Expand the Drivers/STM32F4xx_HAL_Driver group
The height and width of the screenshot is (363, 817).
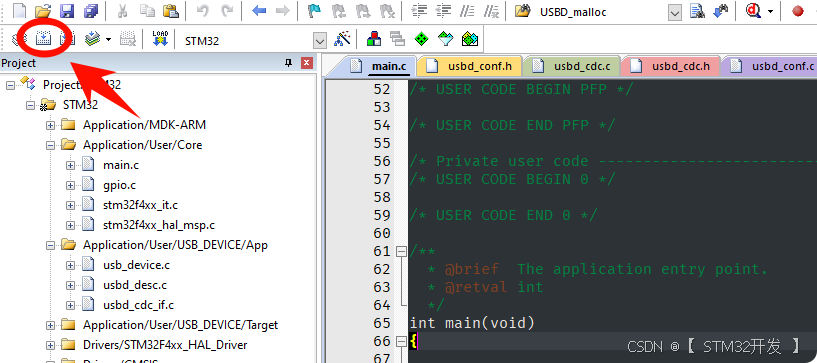coord(50,345)
